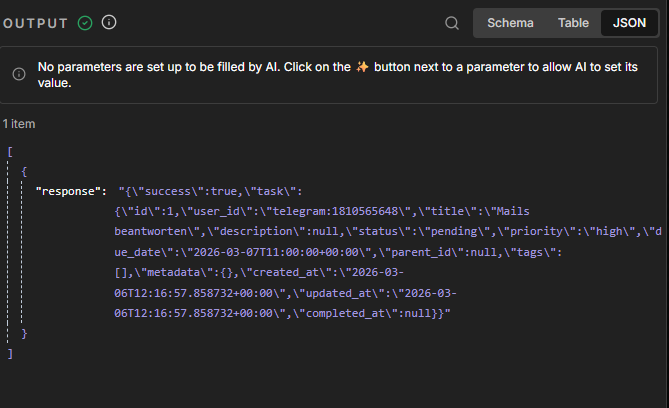
Task: Click the opening curly brace of the object
Action: pyautogui.click(x=24, y=171)
